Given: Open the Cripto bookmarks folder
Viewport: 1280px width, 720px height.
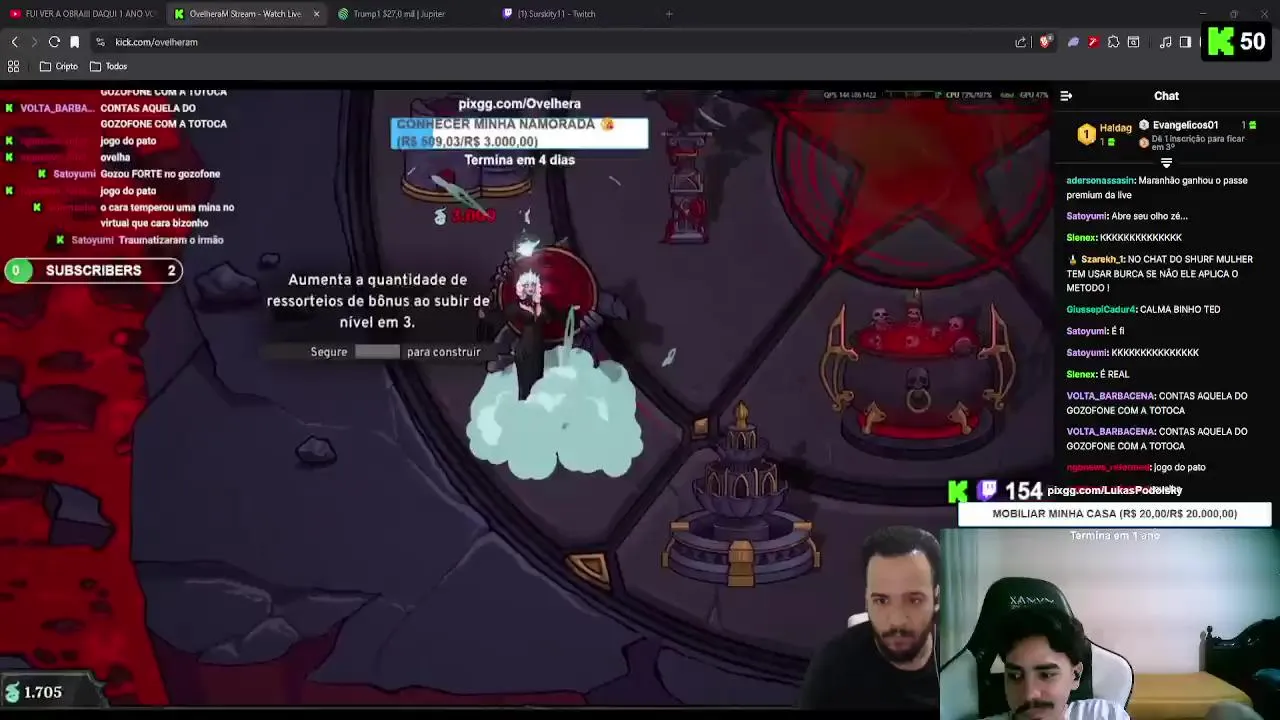Looking at the screenshot, I should click(58, 66).
